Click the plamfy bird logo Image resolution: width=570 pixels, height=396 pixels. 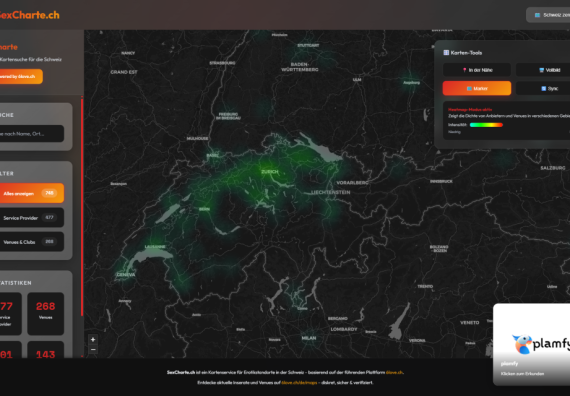522,344
